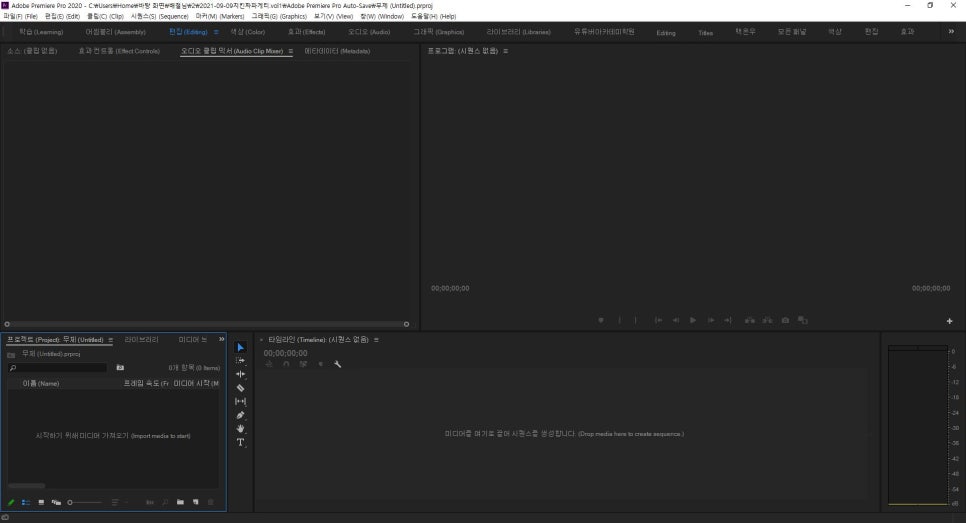
Task: Switch to the 색상 (Color) workspace
Action: [248, 32]
